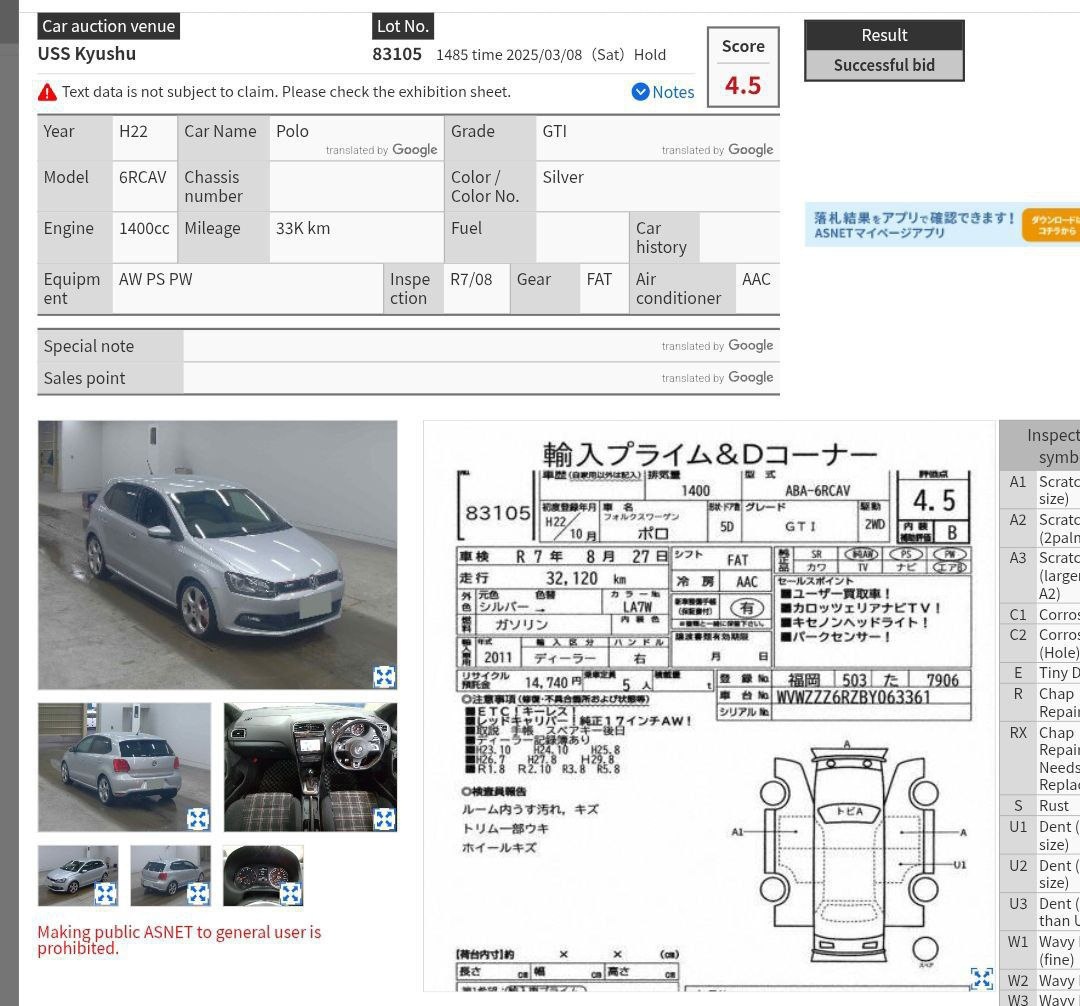Open the instrument cluster thumbnail

coord(263,876)
